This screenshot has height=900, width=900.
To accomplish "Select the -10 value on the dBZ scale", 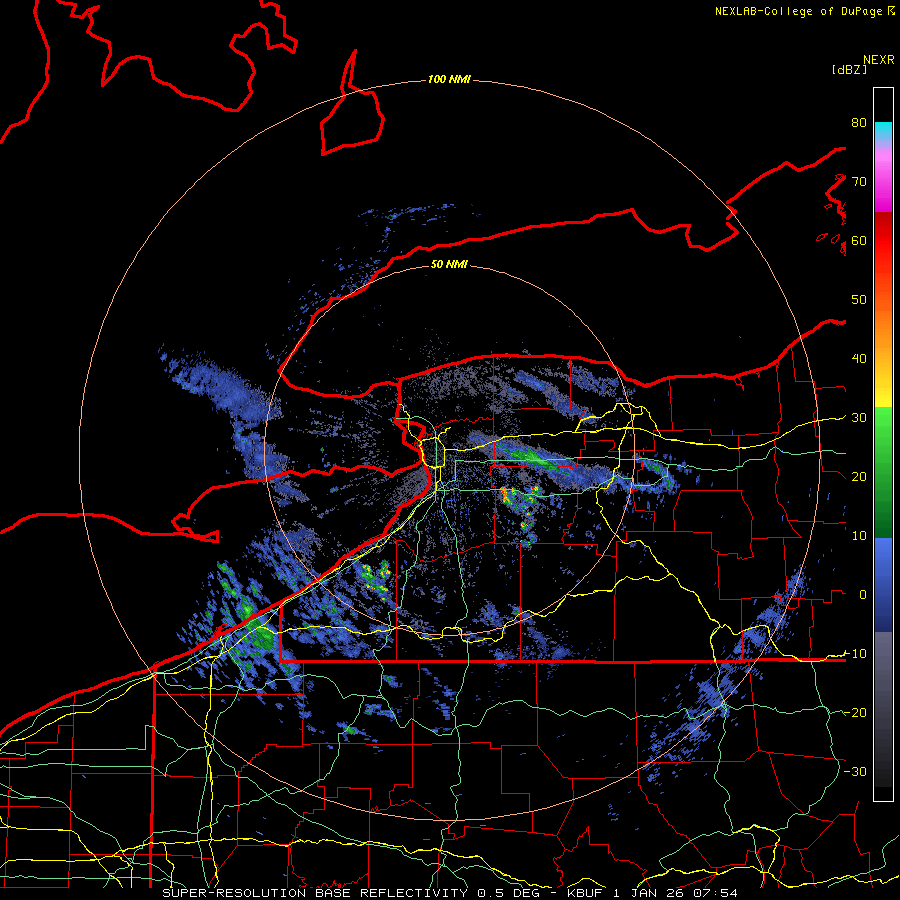I will click(x=855, y=653).
